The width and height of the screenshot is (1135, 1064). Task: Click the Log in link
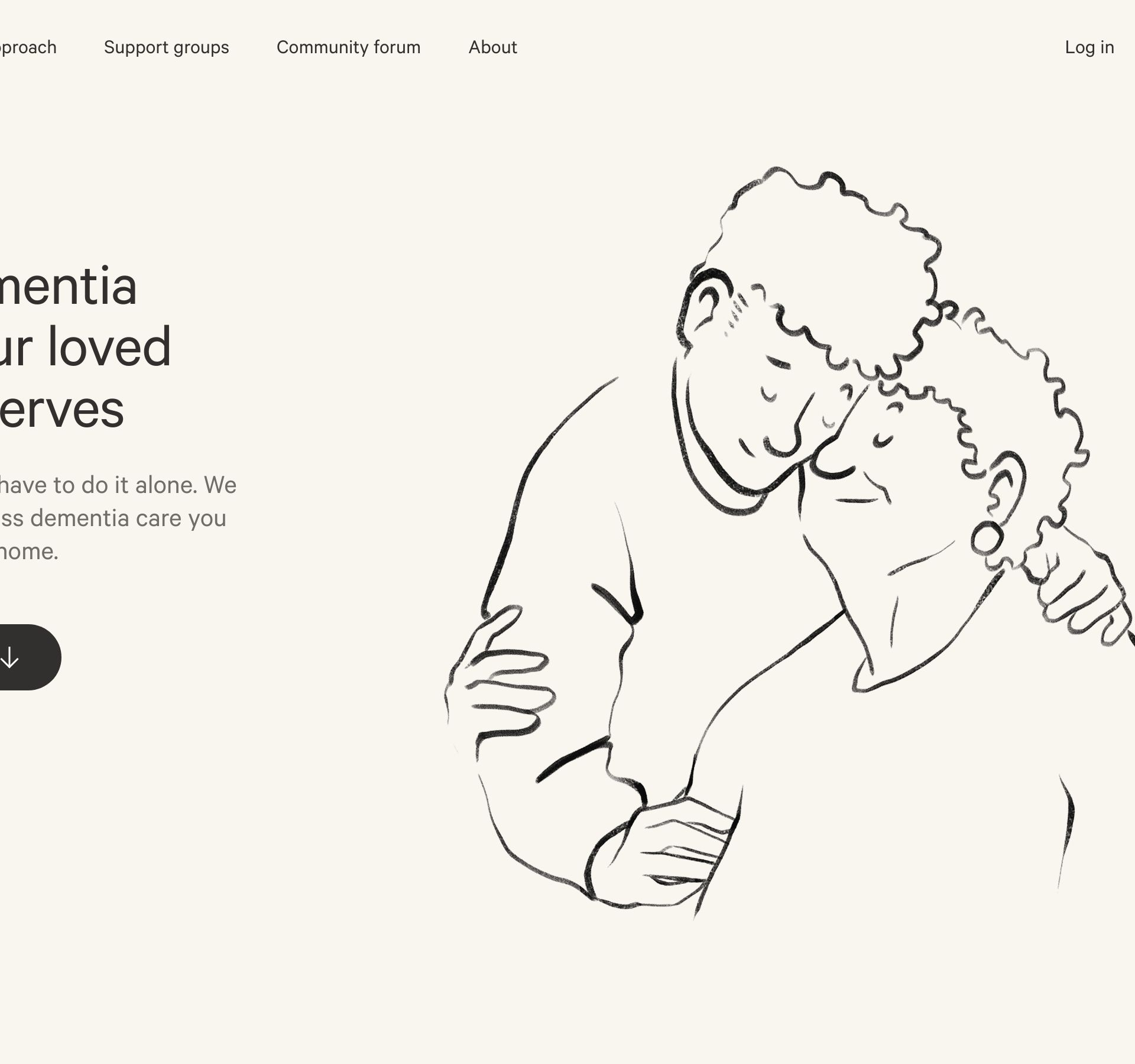(1089, 47)
